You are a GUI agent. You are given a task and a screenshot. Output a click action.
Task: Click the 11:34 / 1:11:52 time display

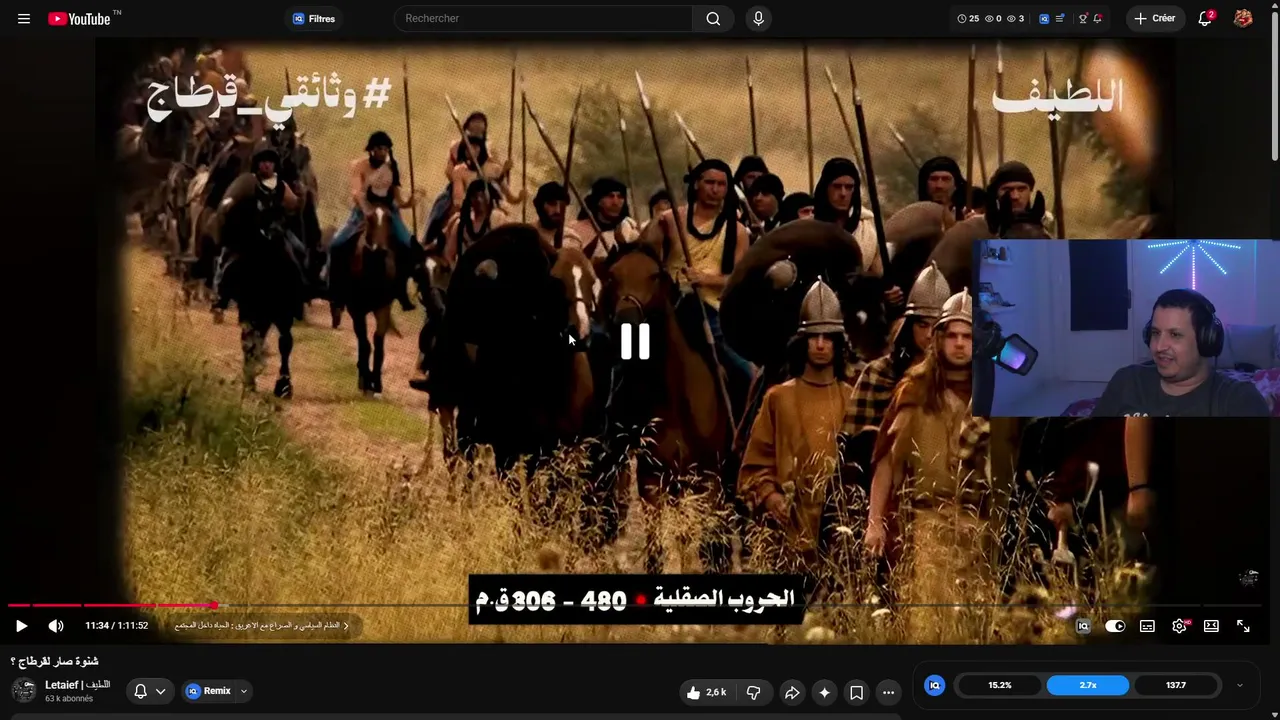pos(116,626)
